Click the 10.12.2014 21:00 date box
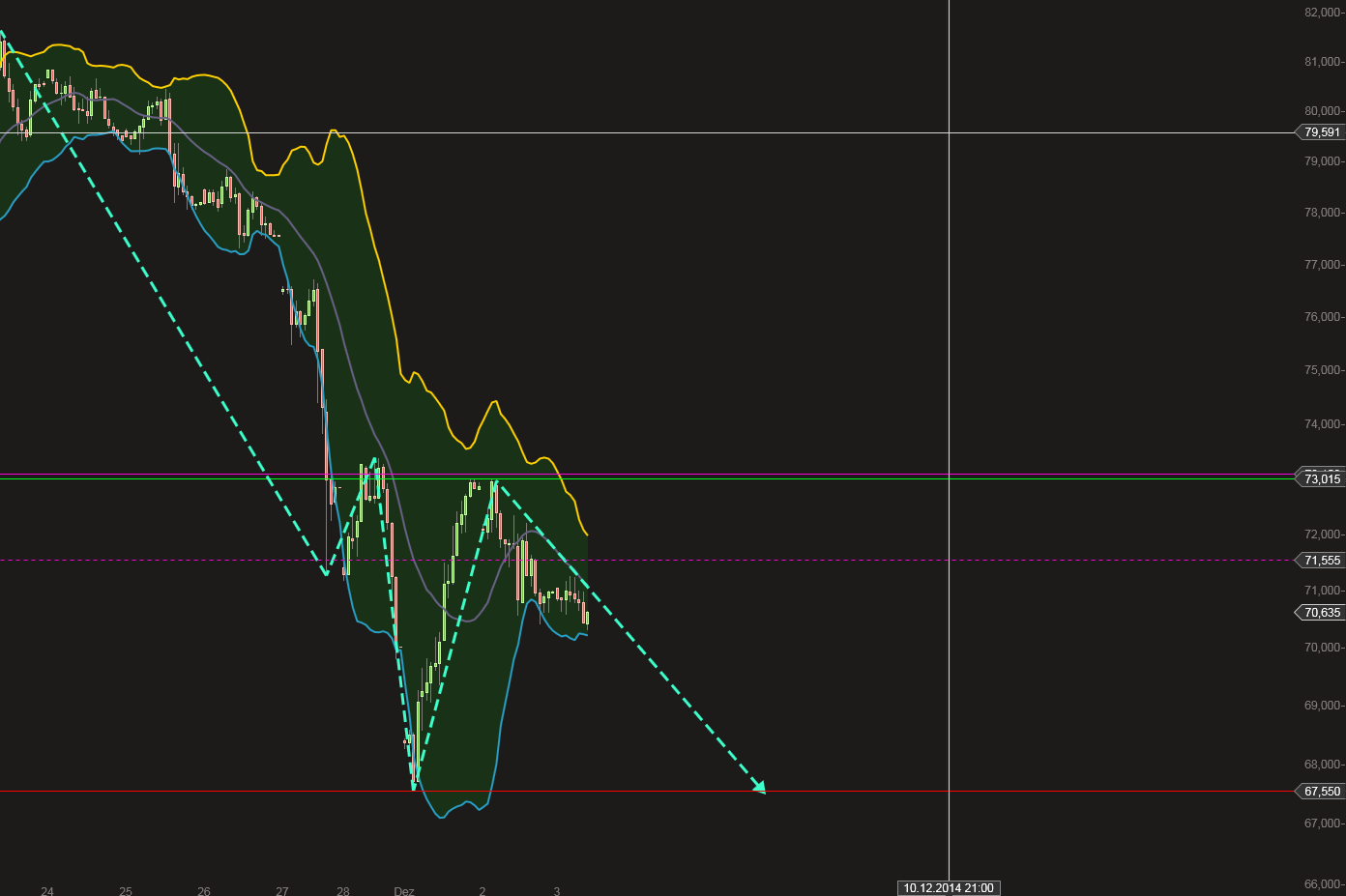 948,887
